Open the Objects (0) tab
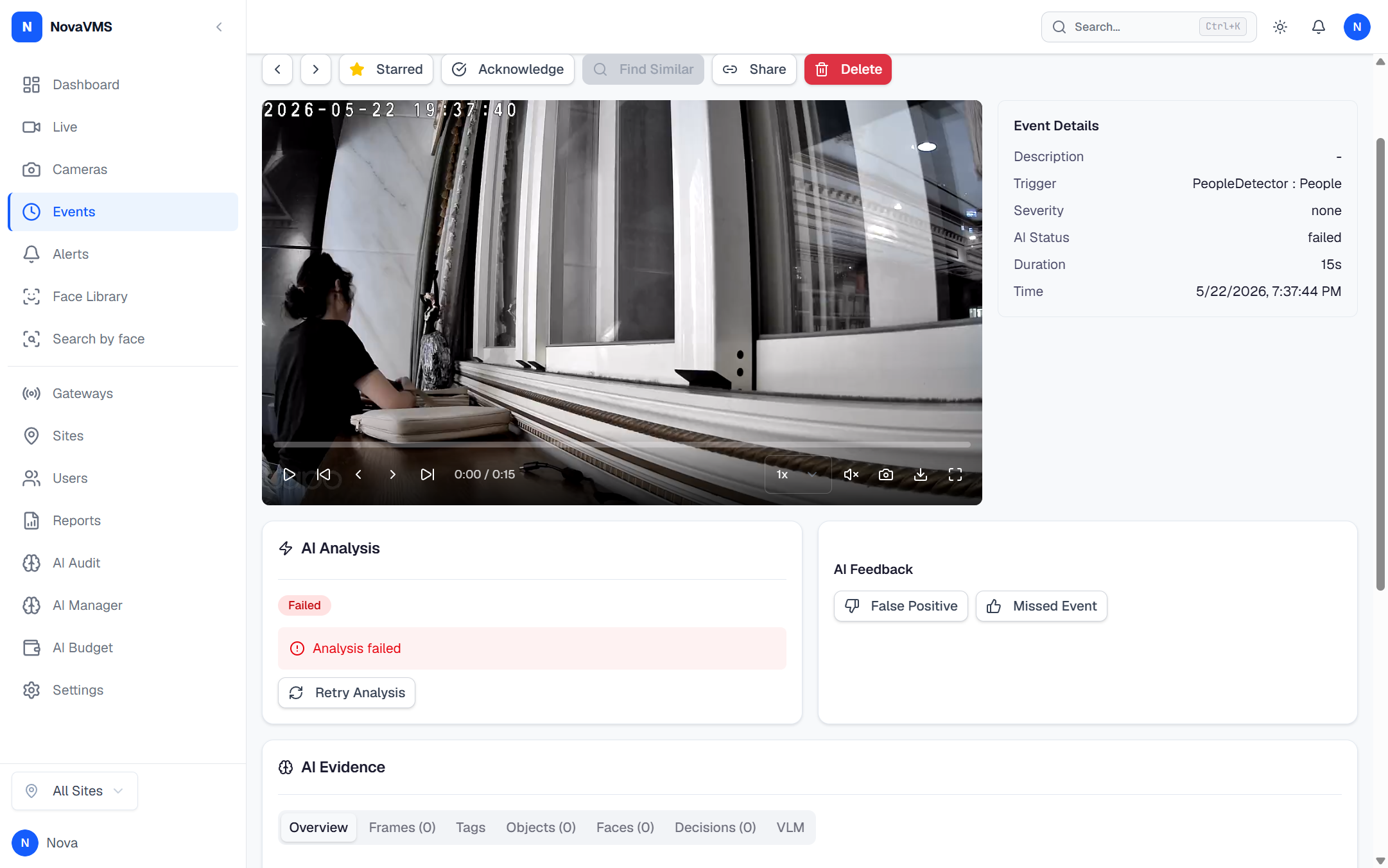 (541, 828)
